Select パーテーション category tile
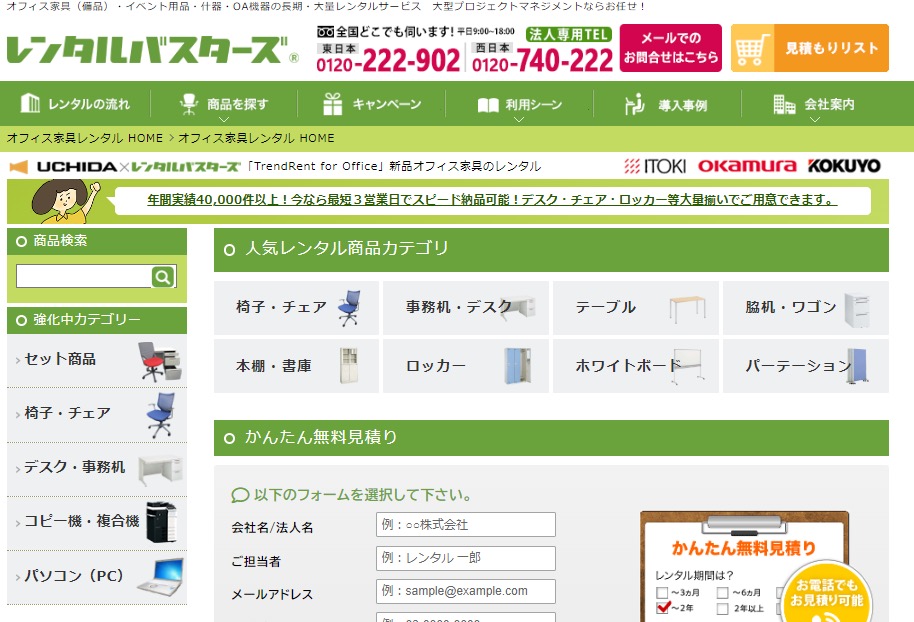The image size is (914, 622). pos(806,366)
